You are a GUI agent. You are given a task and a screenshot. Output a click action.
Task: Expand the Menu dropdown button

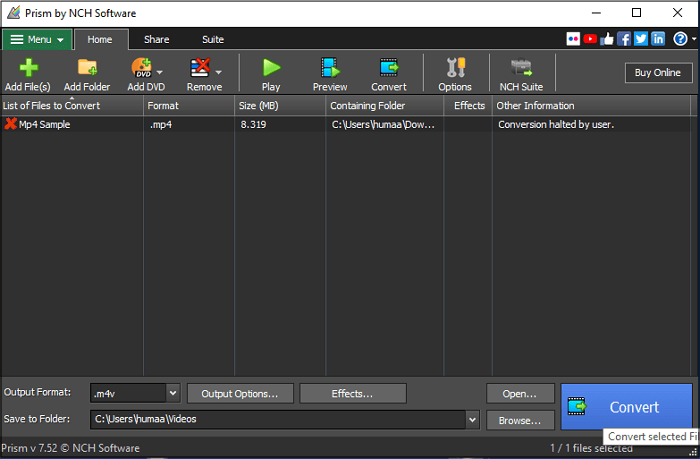pos(37,40)
